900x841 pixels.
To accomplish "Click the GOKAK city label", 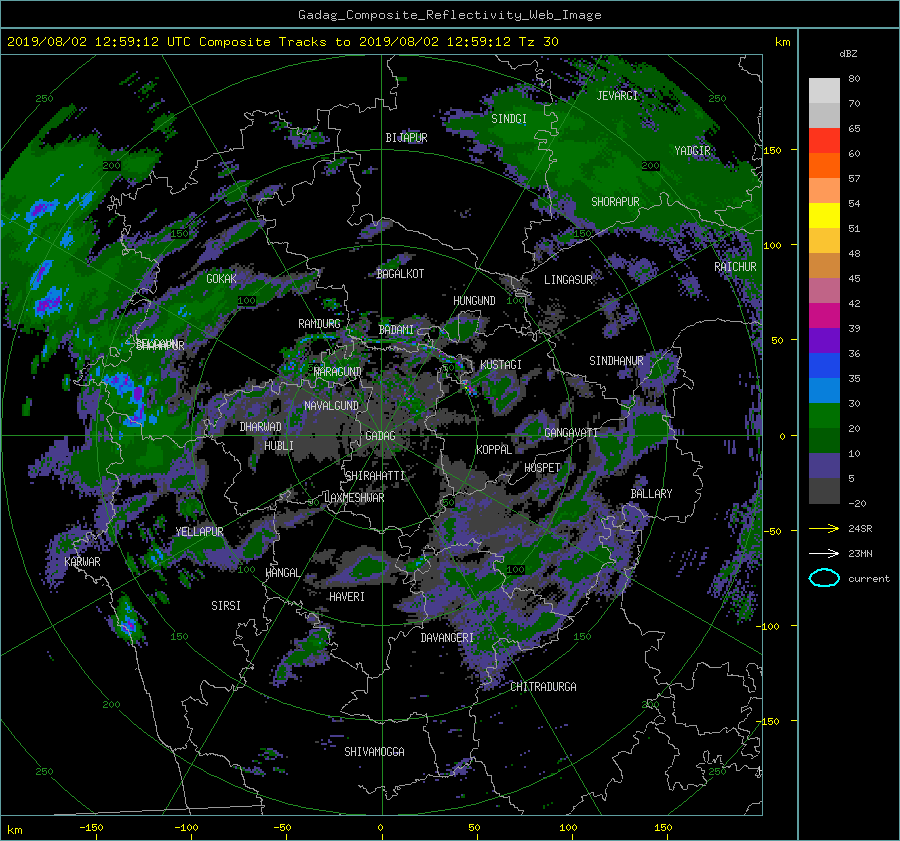I will click(222, 279).
